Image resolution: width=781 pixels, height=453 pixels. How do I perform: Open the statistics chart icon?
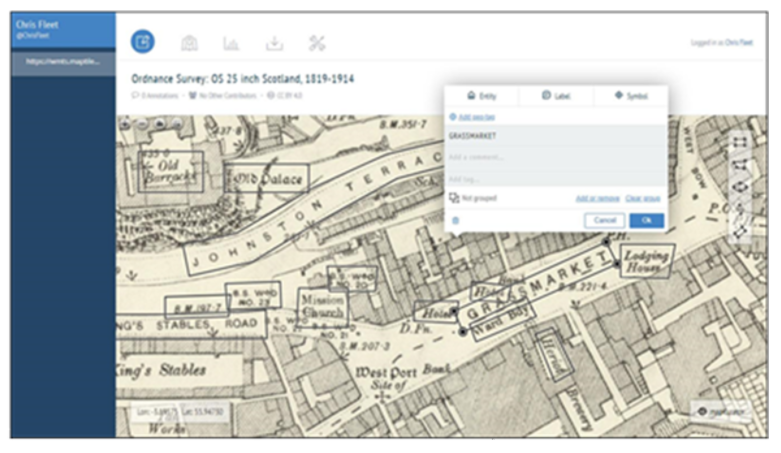point(231,44)
